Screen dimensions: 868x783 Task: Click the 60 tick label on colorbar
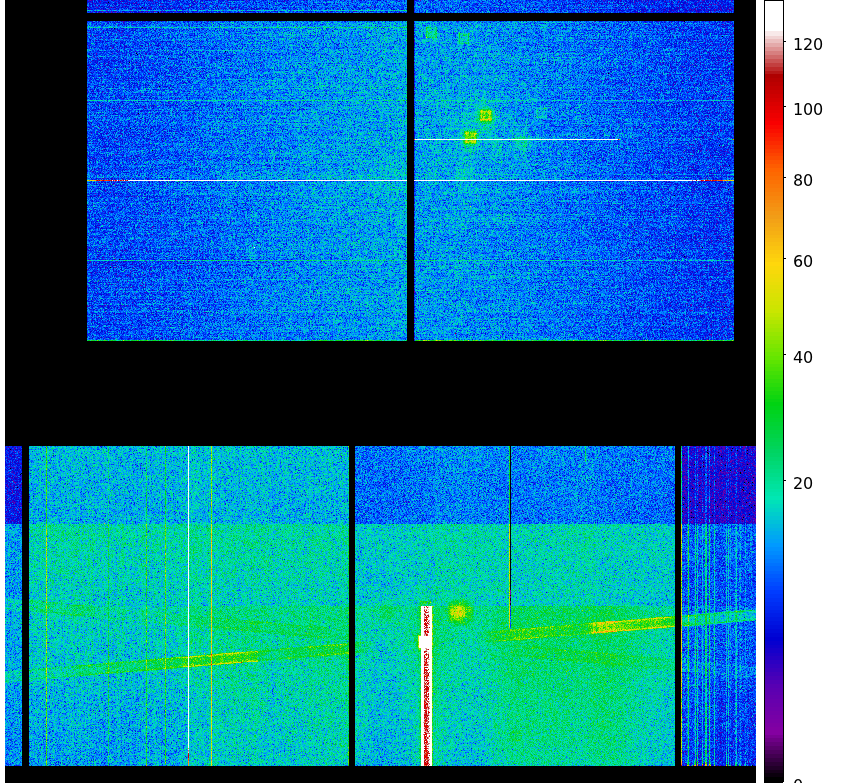pyautogui.click(x=802, y=261)
